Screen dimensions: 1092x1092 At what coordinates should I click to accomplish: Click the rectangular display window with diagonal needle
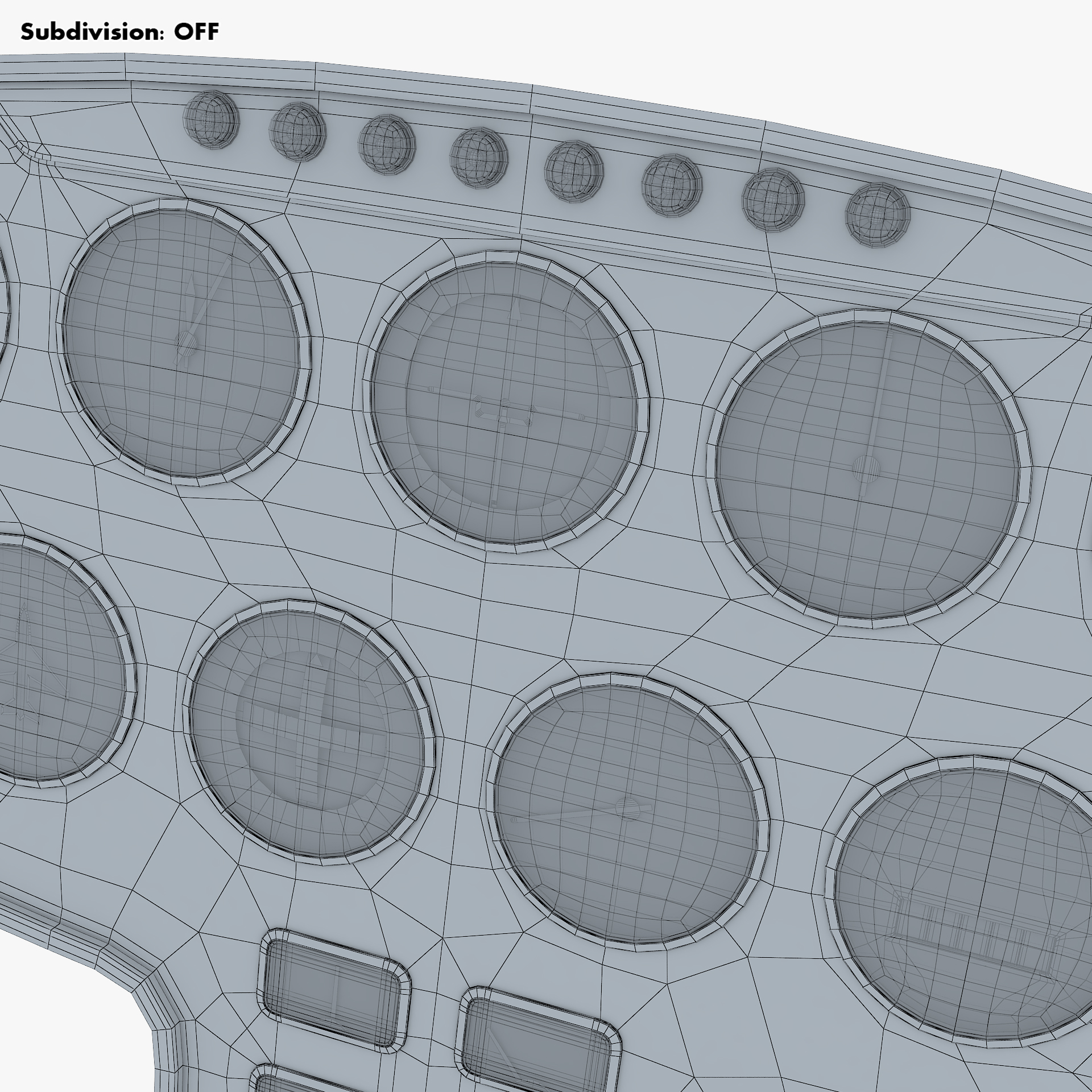(x=537, y=1046)
